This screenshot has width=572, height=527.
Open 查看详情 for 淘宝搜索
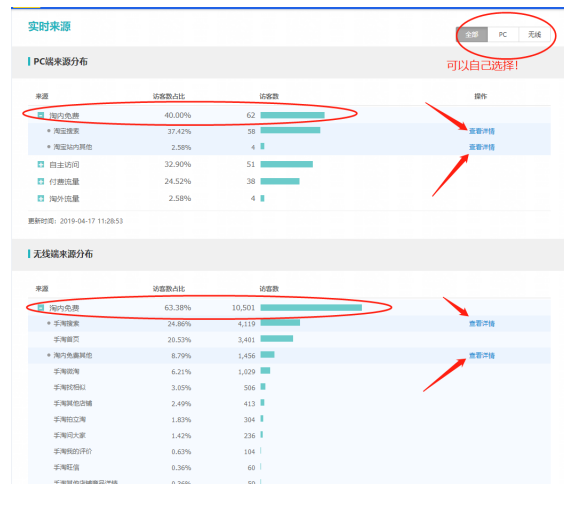click(482, 131)
